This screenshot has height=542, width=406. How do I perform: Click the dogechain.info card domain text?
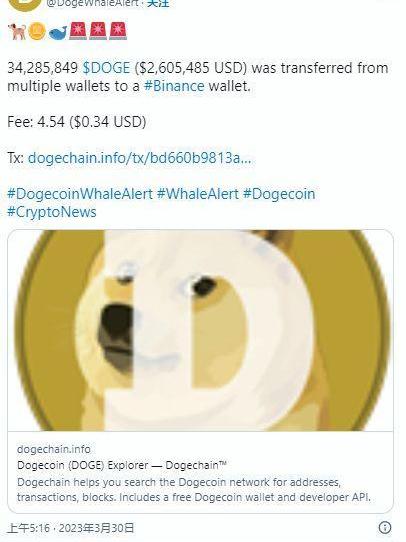(54, 449)
